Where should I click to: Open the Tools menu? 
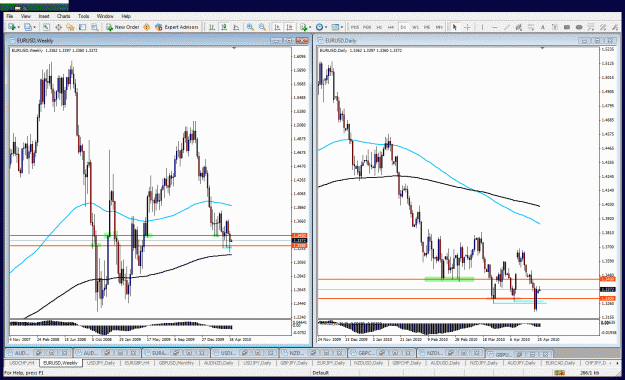[83, 16]
